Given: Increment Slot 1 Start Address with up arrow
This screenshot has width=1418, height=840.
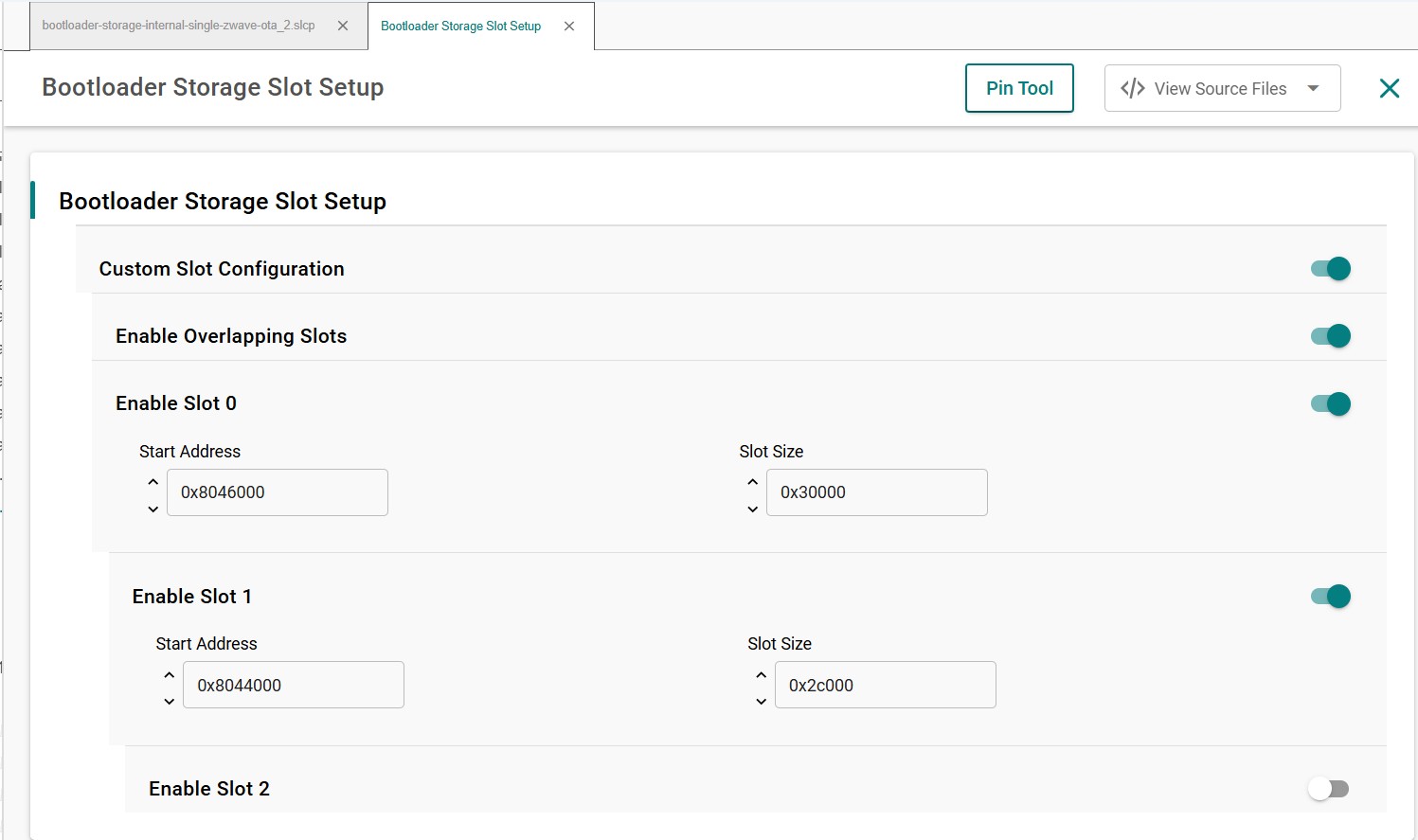Looking at the screenshot, I should point(169,675).
